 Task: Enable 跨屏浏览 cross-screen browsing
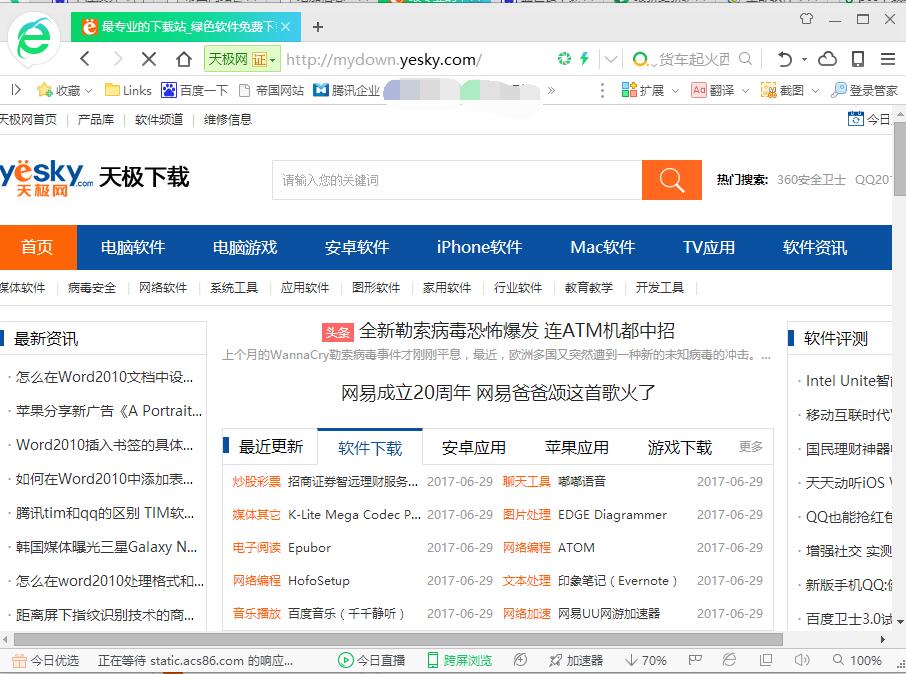coord(460,660)
